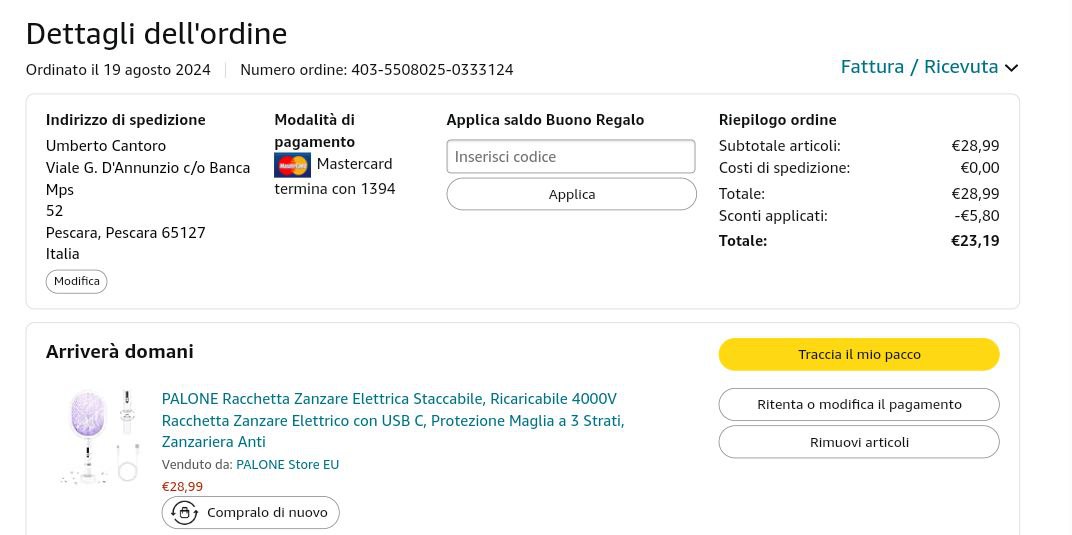
Task: Expand the Fattura / Ricevuta dropdown
Action: pos(919,67)
